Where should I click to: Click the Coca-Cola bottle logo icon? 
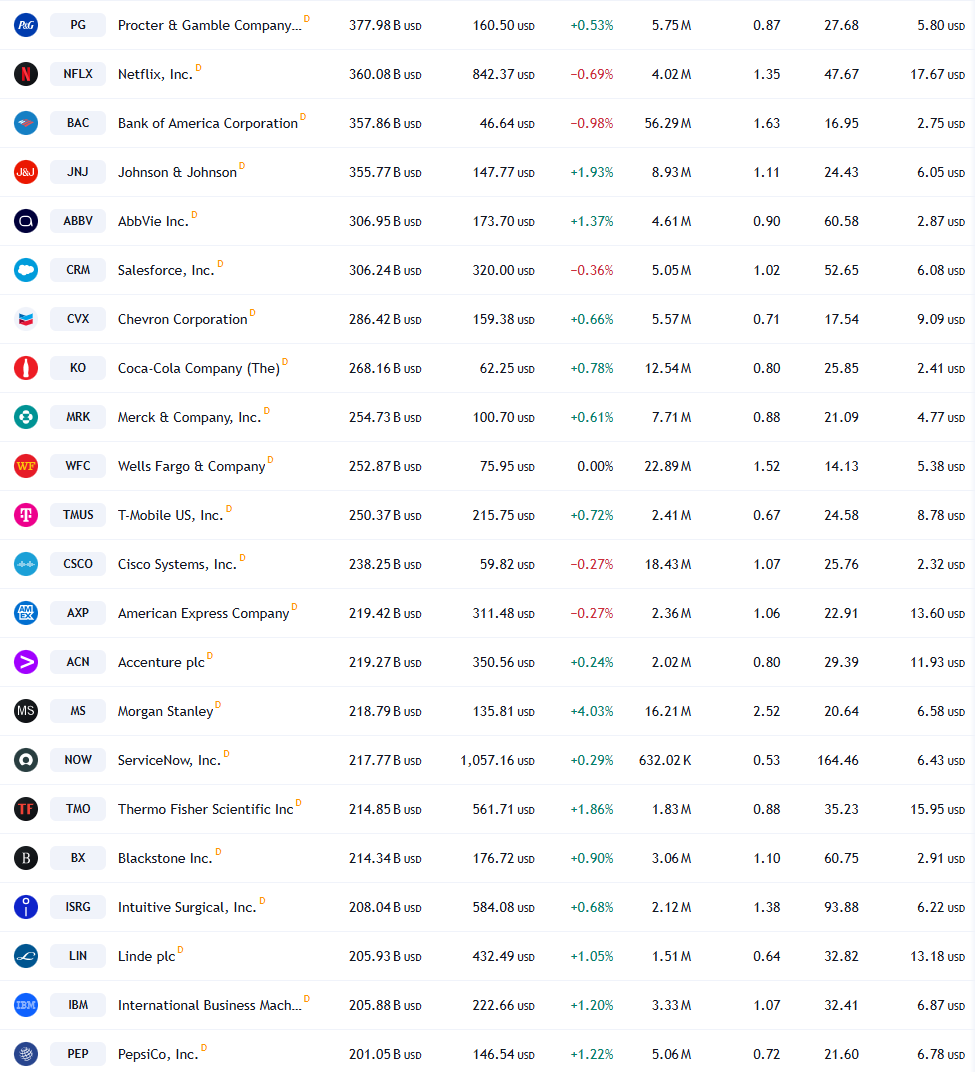[26, 368]
